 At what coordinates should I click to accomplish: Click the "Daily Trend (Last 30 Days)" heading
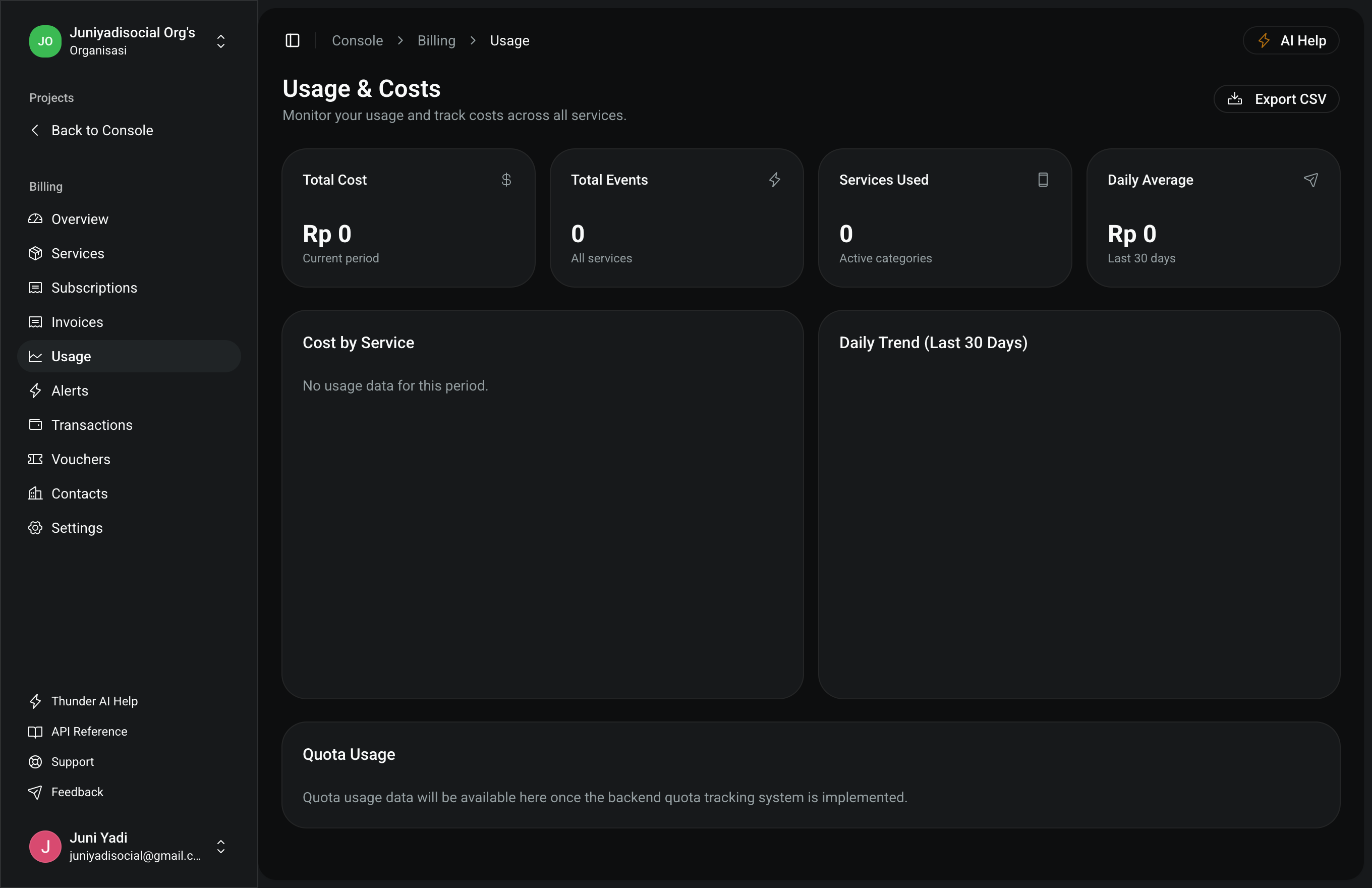pyautogui.click(x=933, y=343)
